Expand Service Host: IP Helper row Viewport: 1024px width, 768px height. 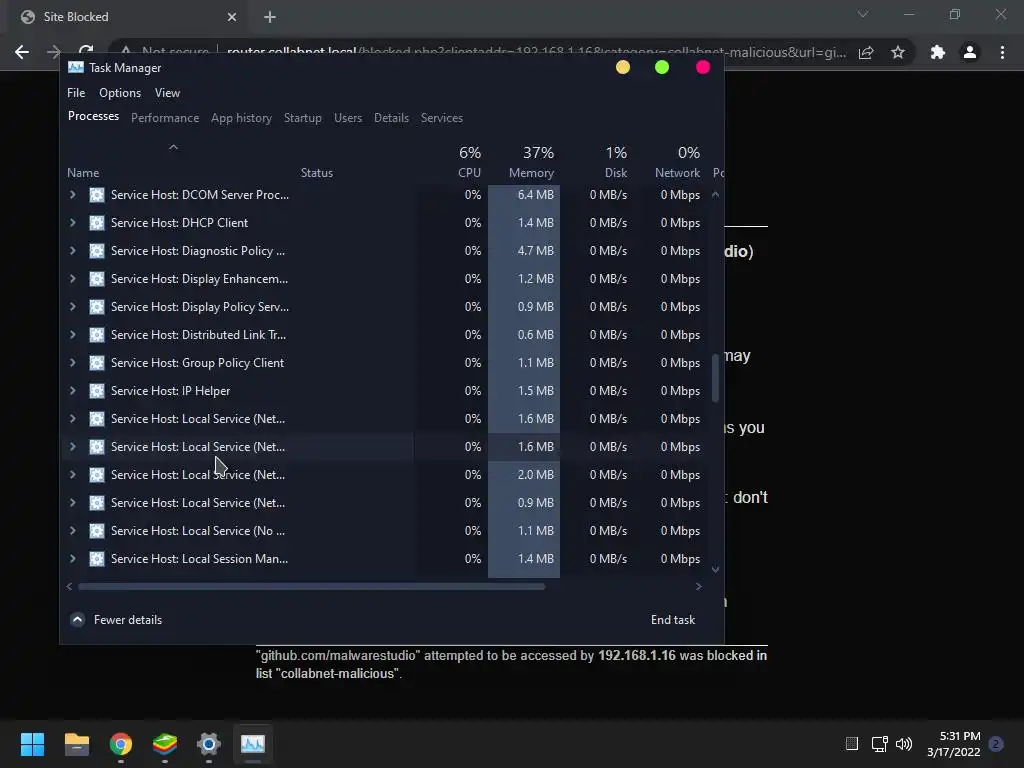click(x=72, y=391)
